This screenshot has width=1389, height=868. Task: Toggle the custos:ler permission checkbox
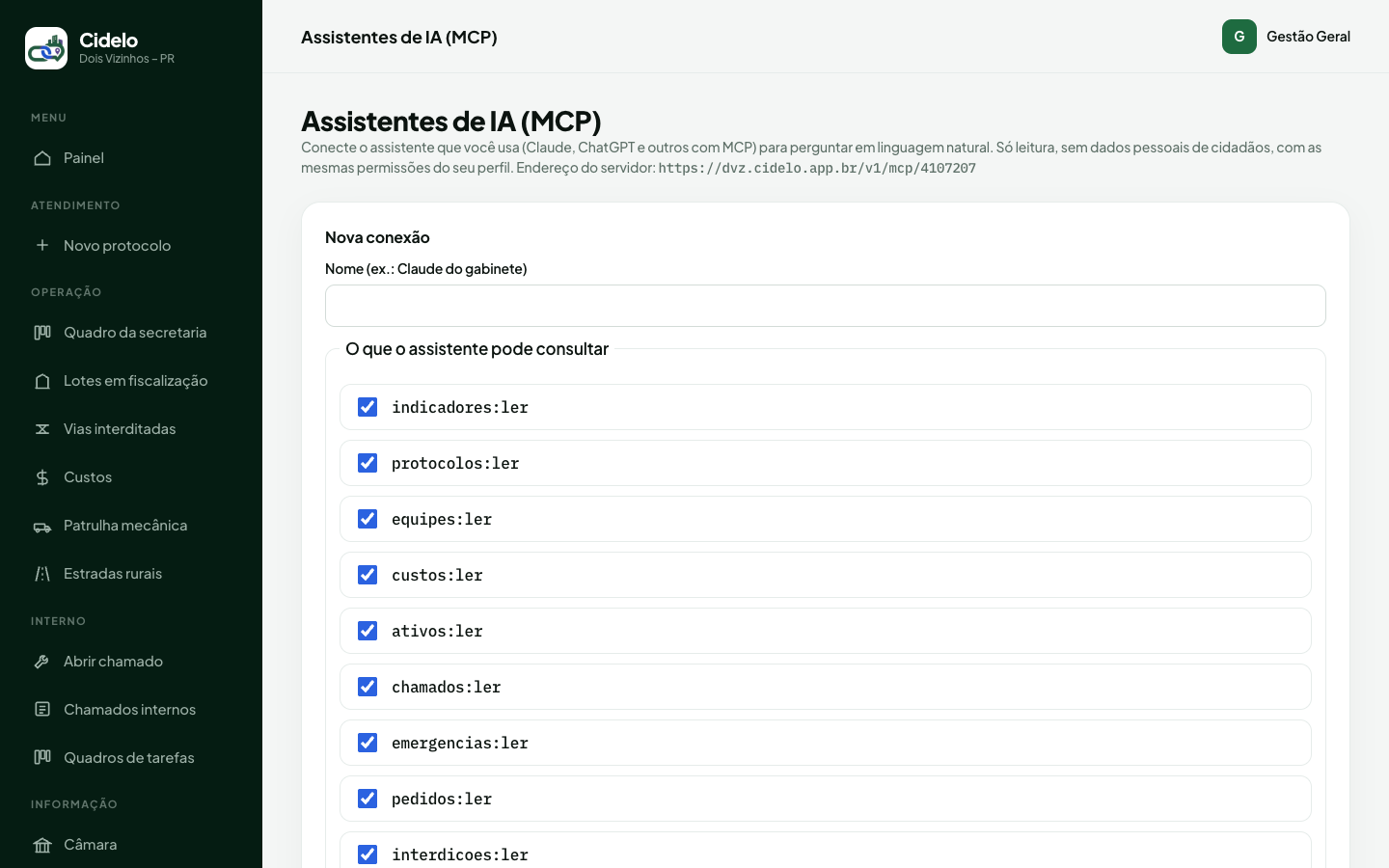(368, 575)
